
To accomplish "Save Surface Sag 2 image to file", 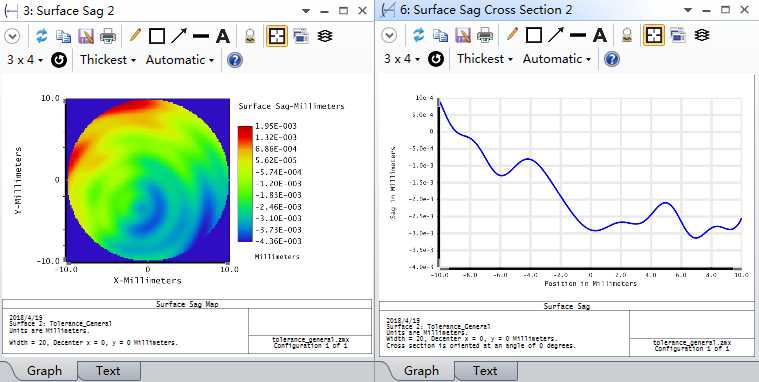I will pyautogui.click(x=86, y=36).
